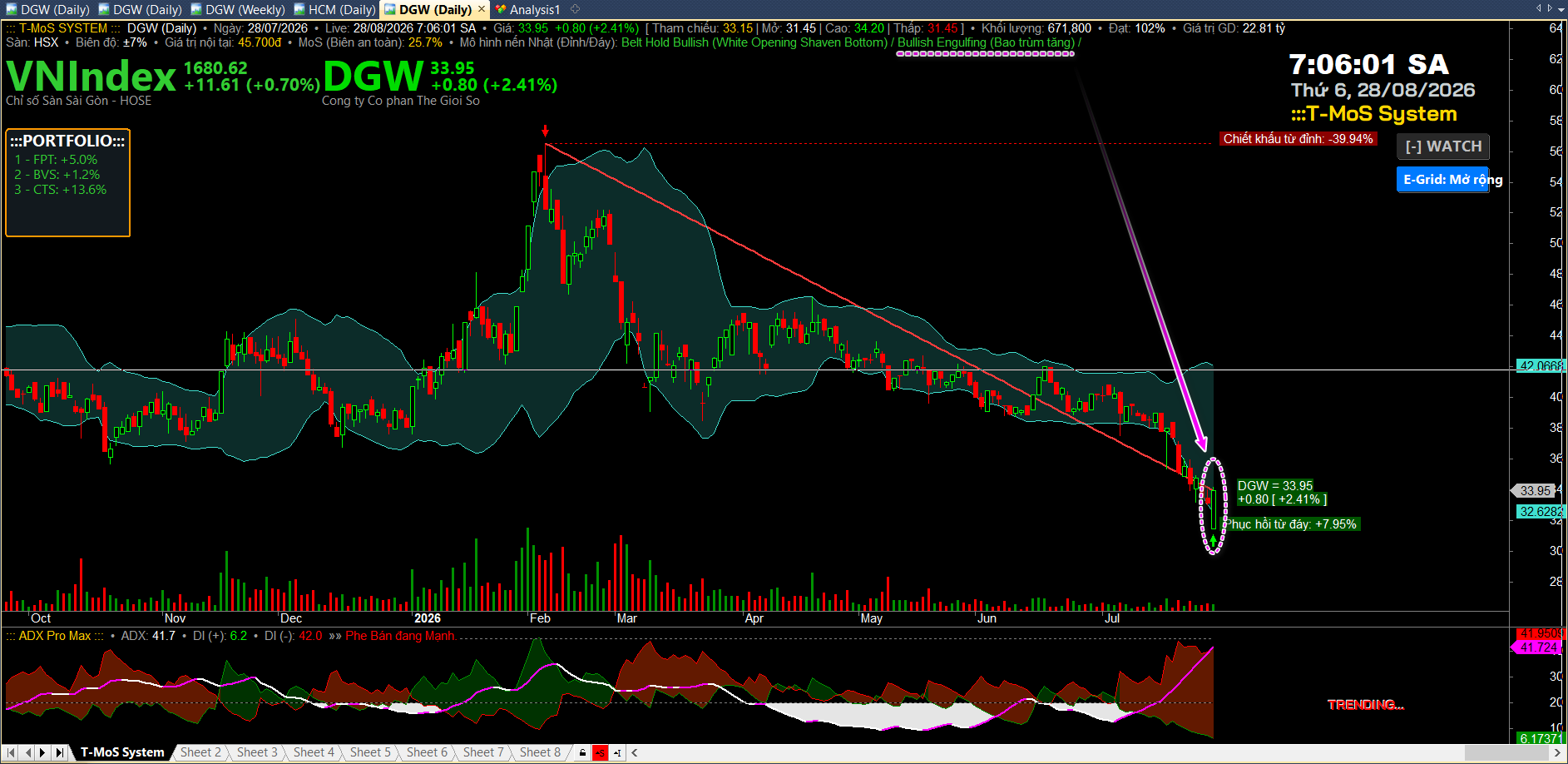1568x764 pixels.
Task: Select the Sheet 6 tab
Action: (x=427, y=752)
